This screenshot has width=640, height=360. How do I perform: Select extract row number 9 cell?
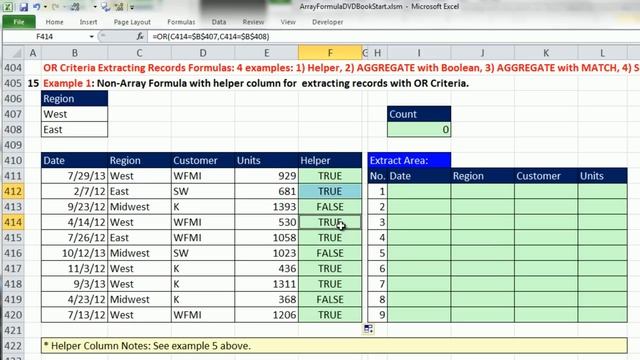(x=378, y=315)
